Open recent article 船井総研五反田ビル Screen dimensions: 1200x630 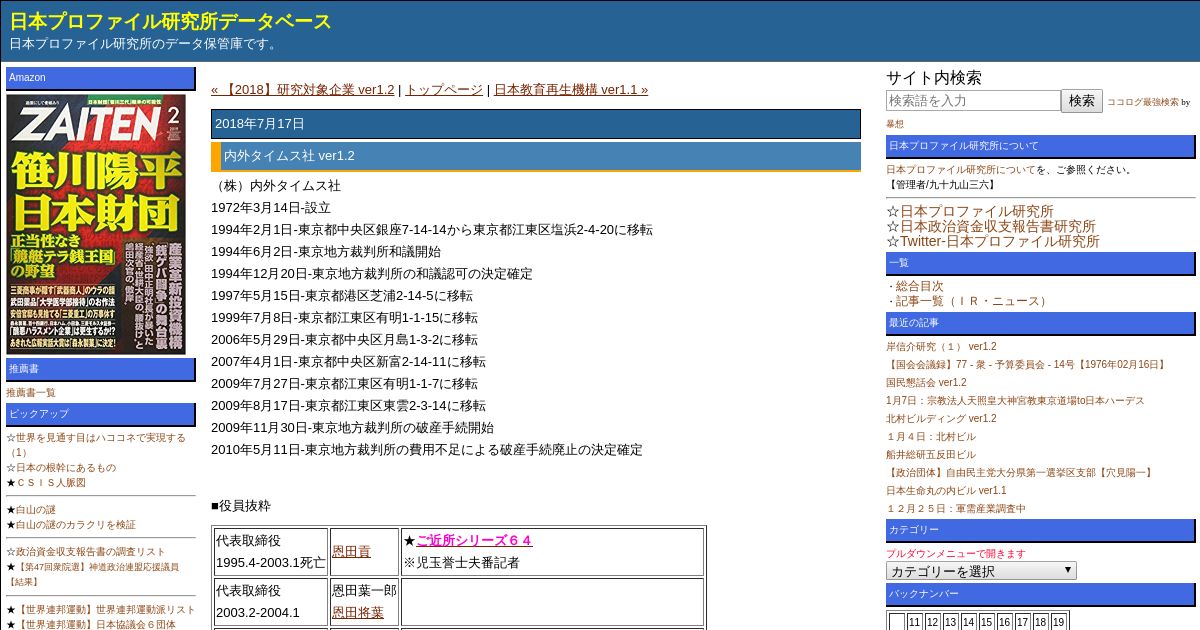931,455
